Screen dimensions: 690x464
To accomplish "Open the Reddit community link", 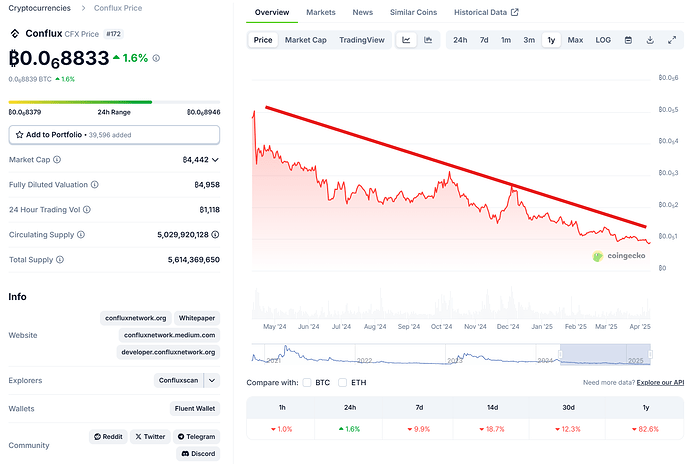I will (108, 437).
